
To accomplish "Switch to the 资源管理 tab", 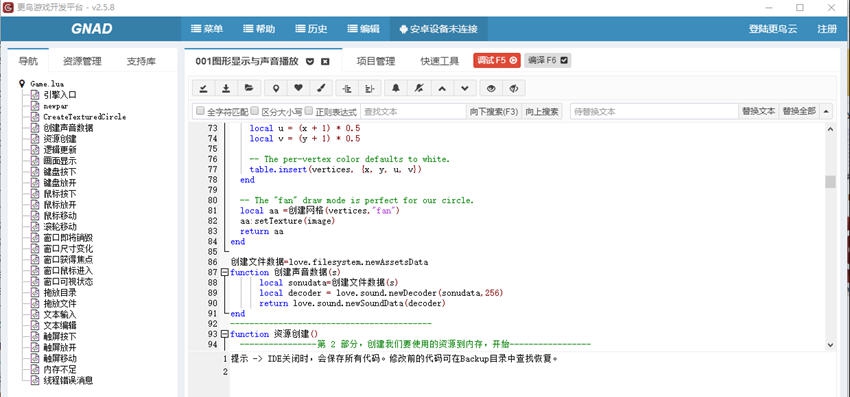I will click(82, 61).
